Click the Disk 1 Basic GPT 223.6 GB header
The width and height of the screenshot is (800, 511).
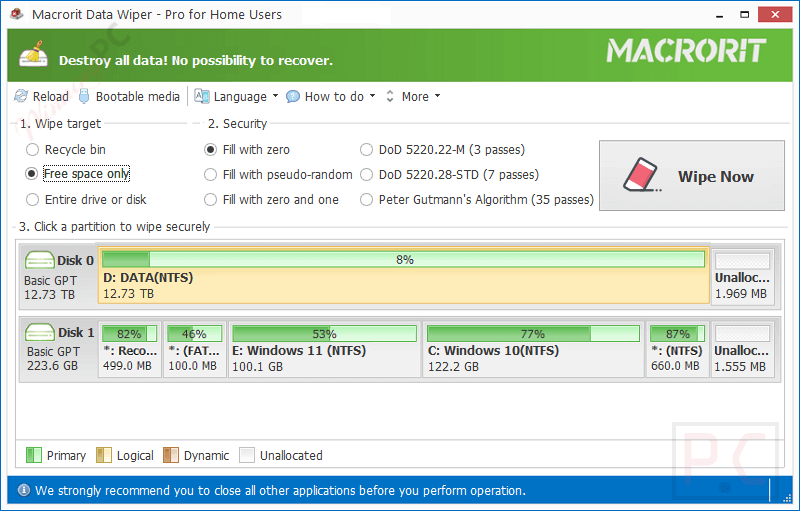pyautogui.click(x=58, y=349)
